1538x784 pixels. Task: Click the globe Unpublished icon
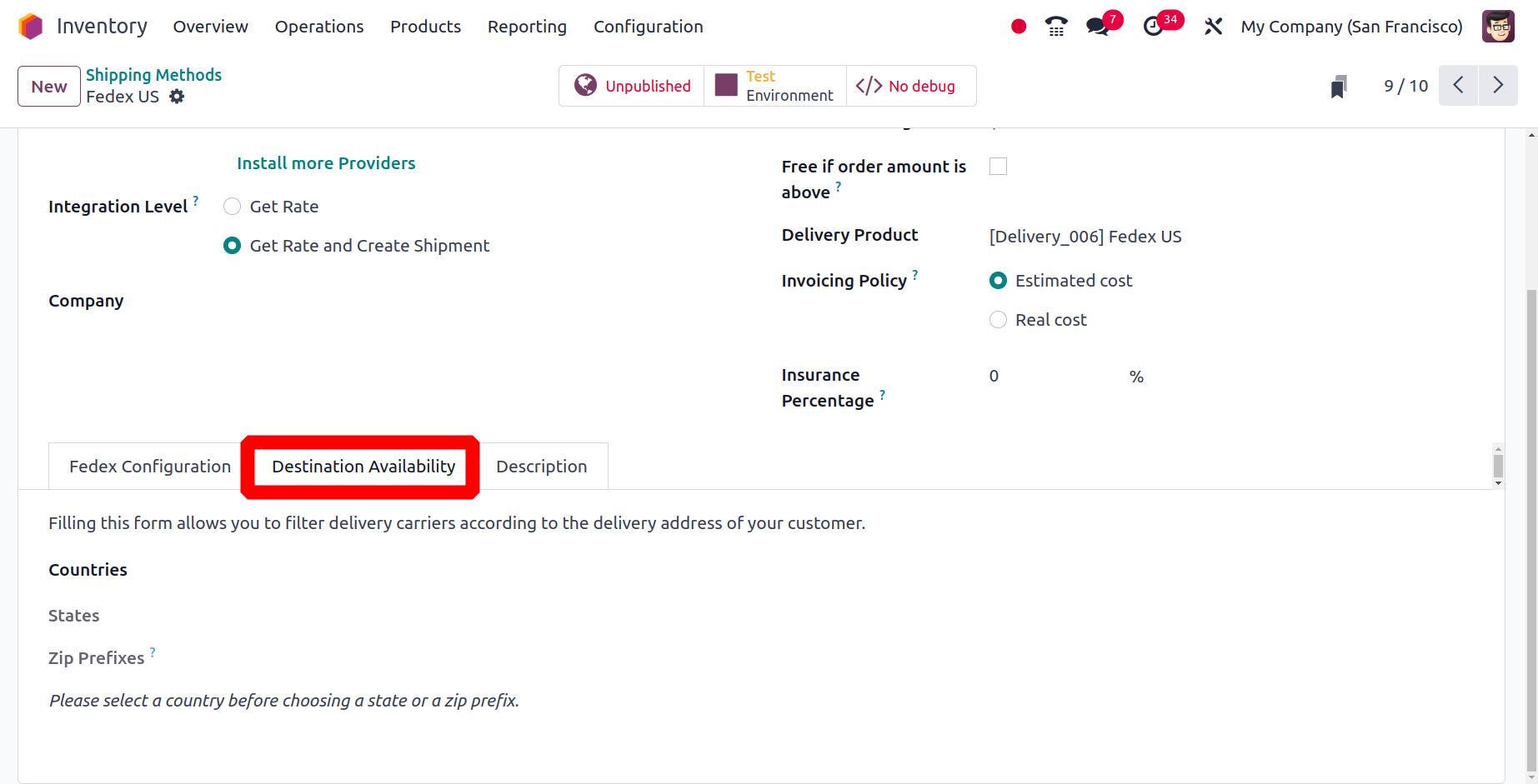pos(586,85)
